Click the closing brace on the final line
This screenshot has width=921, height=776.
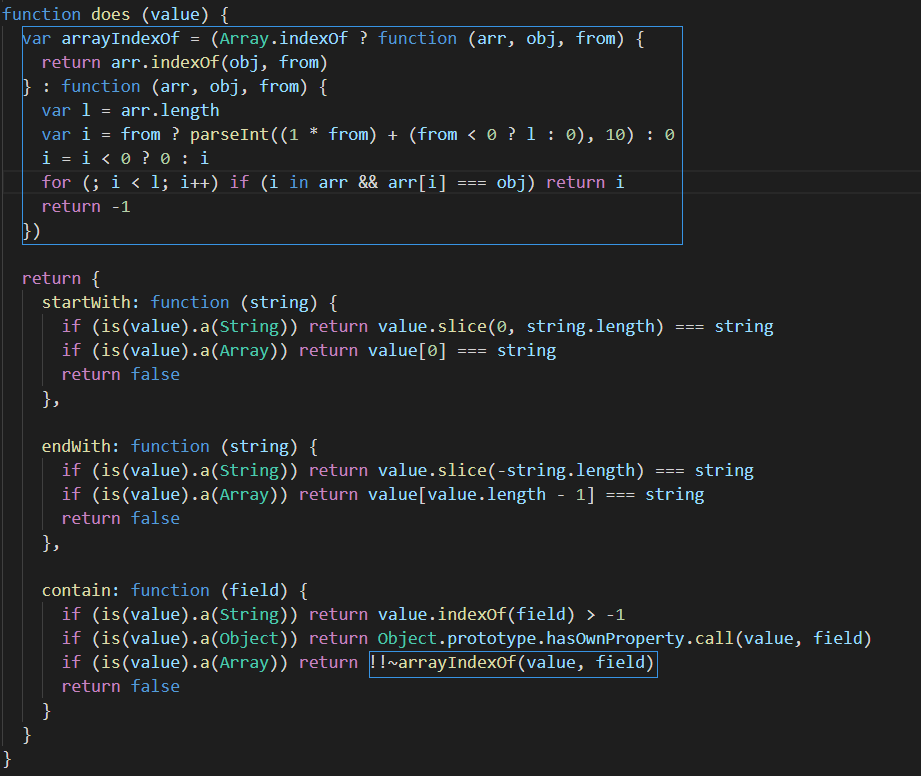5,758
